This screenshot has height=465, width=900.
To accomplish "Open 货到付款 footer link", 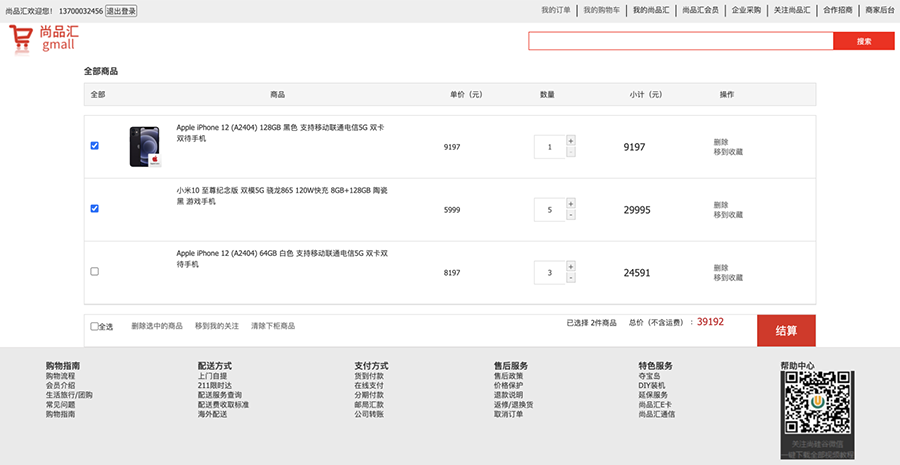I will point(368,376).
